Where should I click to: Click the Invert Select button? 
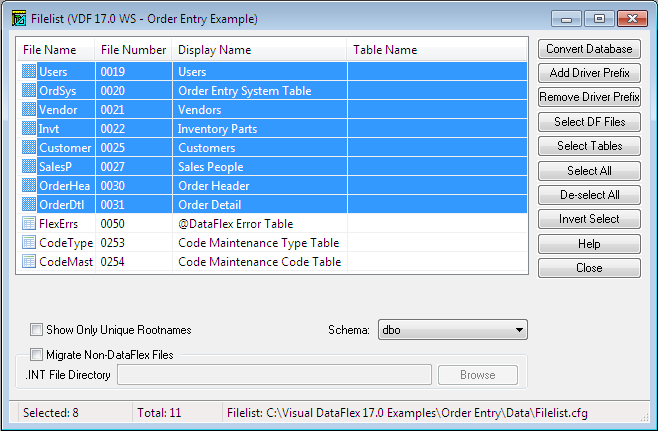pyautogui.click(x=589, y=219)
